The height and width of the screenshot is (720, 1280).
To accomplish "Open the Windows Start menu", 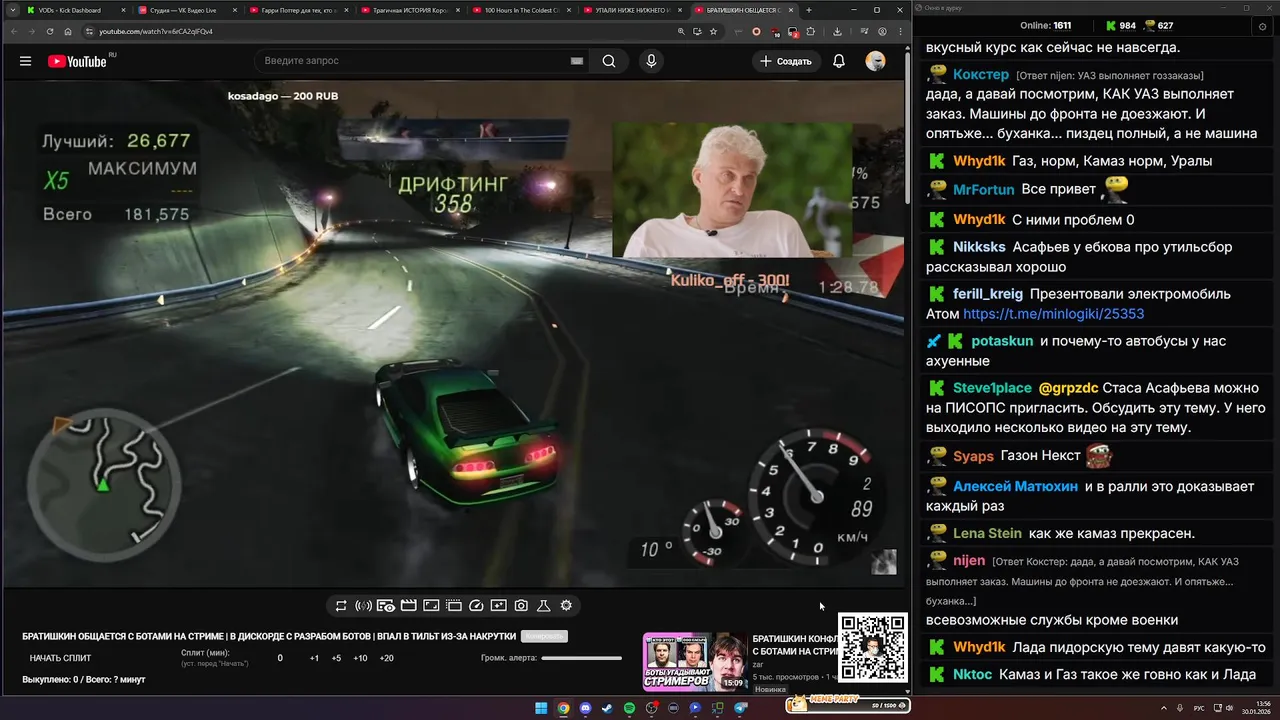I will click(541, 708).
